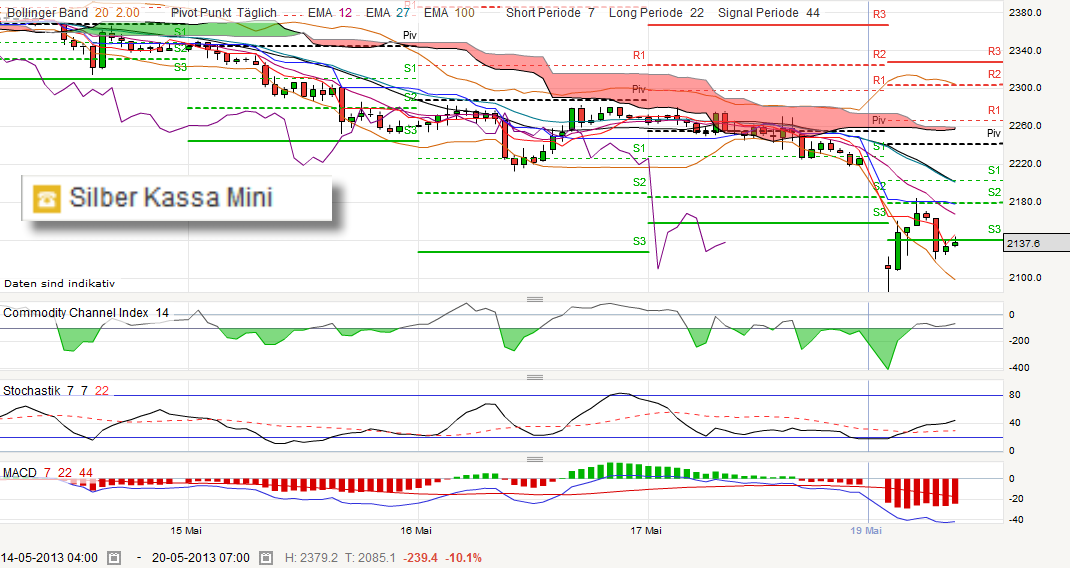Click the T: 2085.1 low value
Image resolution: width=1070 pixels, height=568 pixels.
tap(369, 558)
